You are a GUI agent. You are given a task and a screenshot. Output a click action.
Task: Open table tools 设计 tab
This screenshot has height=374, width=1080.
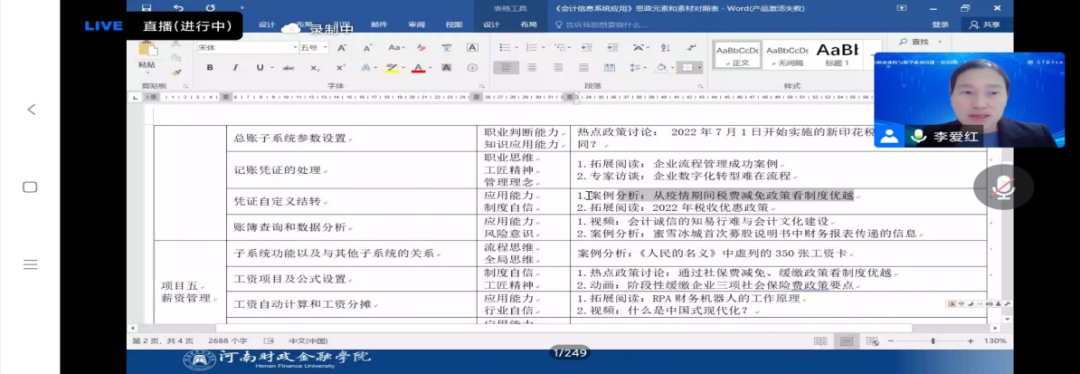tap(491, 25)
